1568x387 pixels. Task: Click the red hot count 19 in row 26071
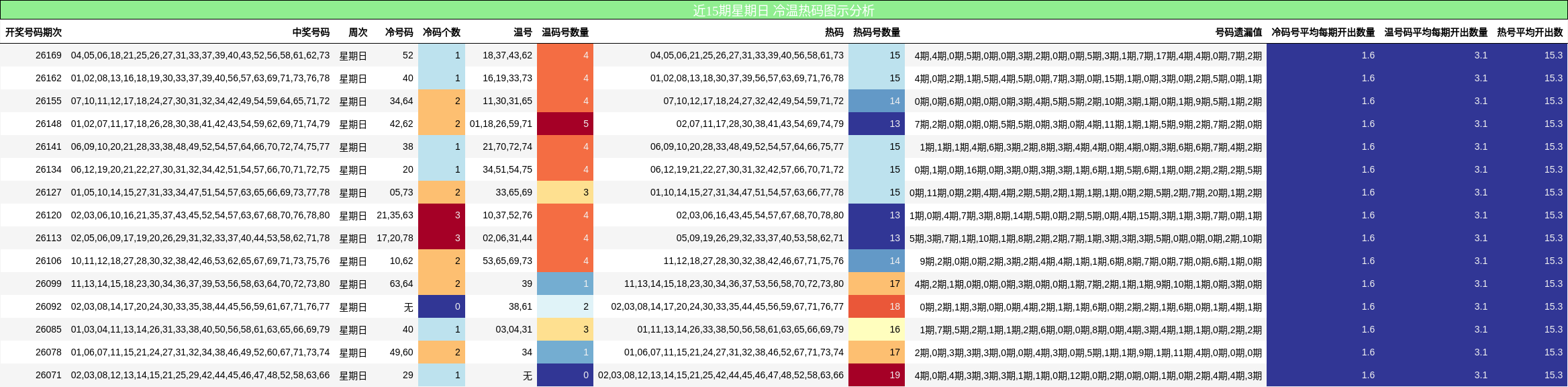pos(877,375)
